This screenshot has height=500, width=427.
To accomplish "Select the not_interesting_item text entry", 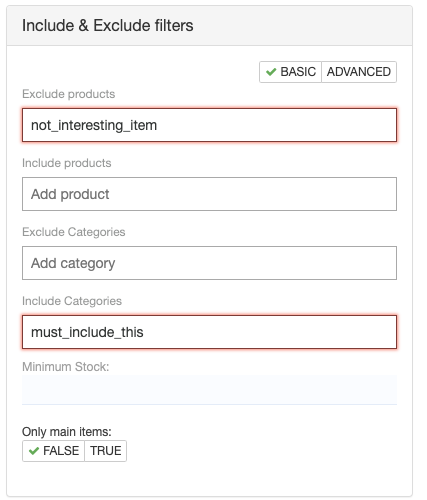I will pos(94,125).
